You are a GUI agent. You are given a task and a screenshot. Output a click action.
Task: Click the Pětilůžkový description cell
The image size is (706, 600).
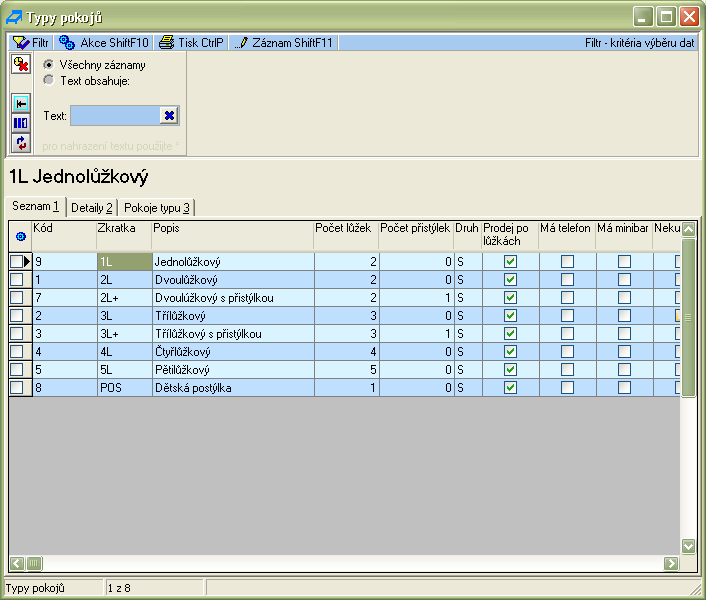pyautogui.click(x=233, y=370)
